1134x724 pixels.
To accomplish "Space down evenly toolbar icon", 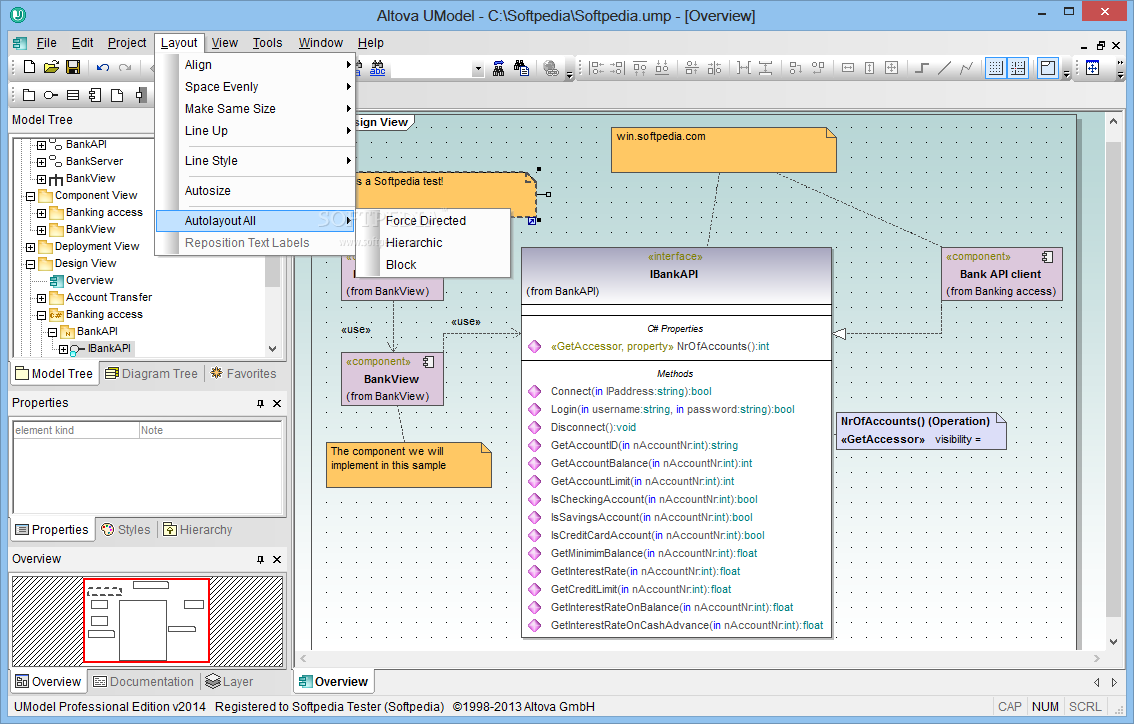I will (765, 68).
